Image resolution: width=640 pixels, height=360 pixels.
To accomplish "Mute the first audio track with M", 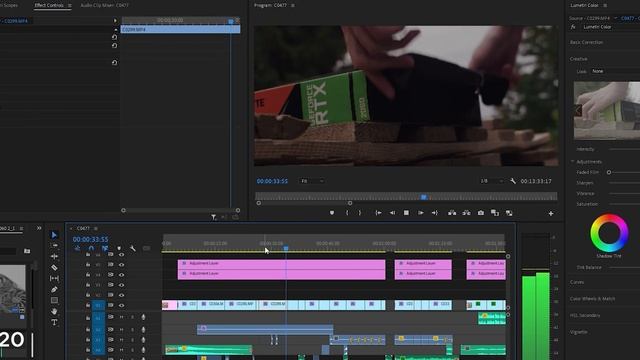I will [121, 317].
